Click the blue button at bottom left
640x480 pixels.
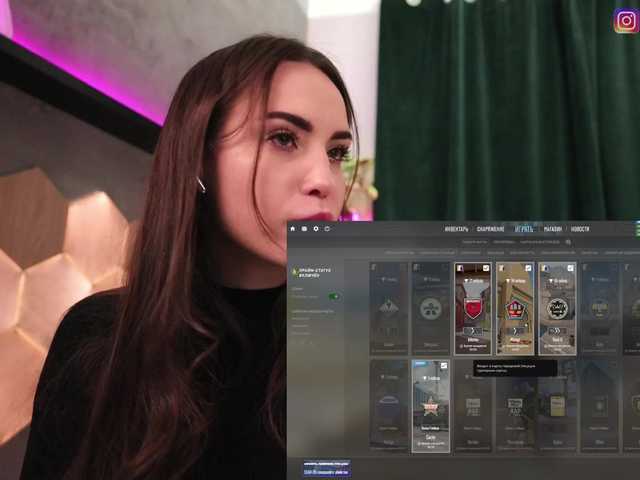click(327, 468)
